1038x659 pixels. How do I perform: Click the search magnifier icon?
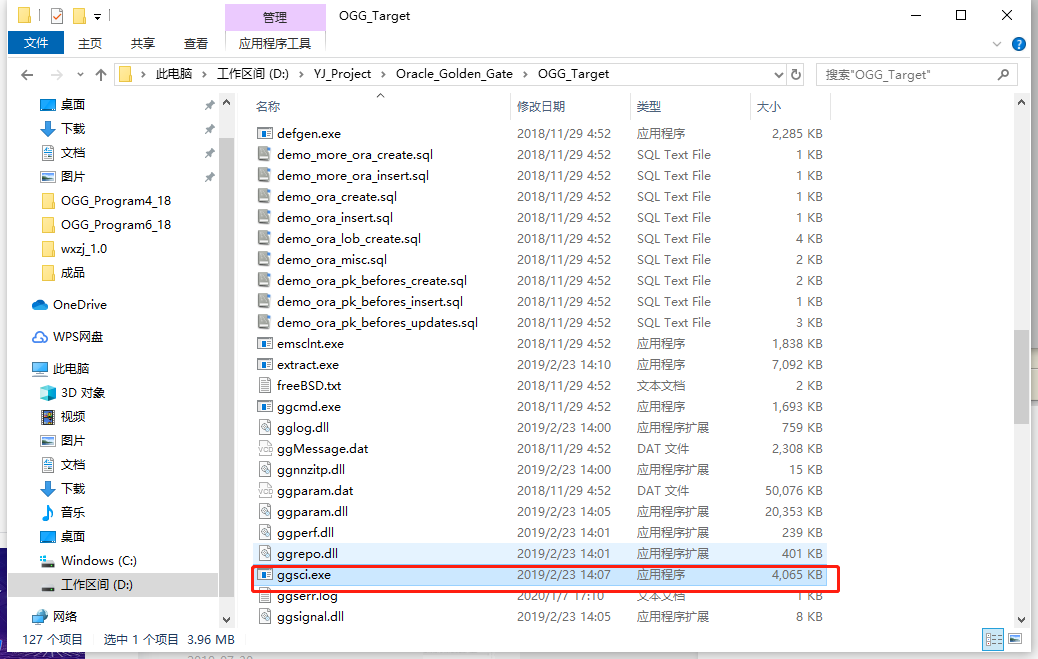1003,75
